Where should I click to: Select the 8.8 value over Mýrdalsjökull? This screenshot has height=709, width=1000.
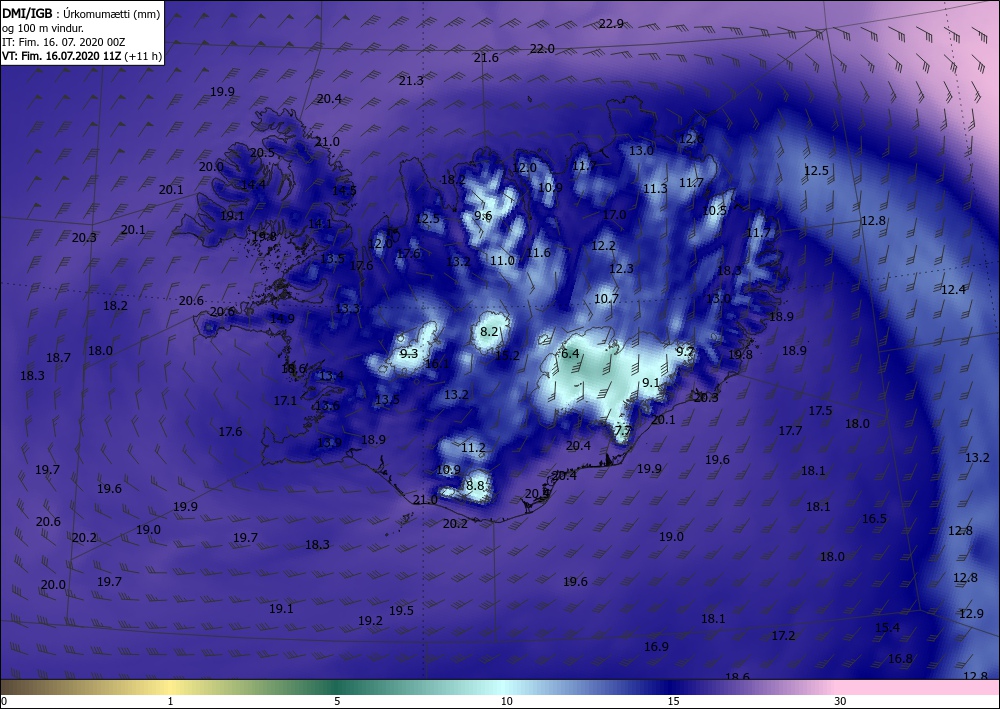coord(475,485)
